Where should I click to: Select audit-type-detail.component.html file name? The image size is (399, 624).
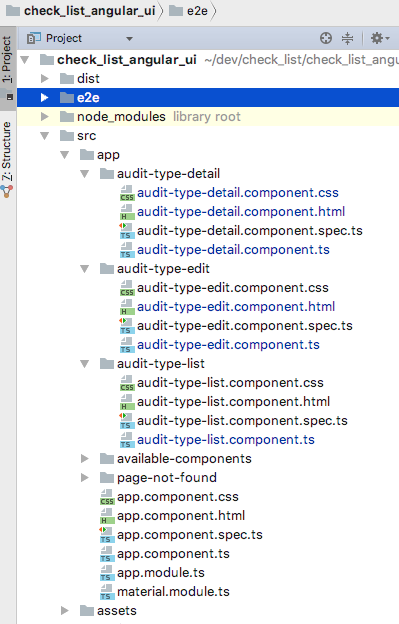241,212
